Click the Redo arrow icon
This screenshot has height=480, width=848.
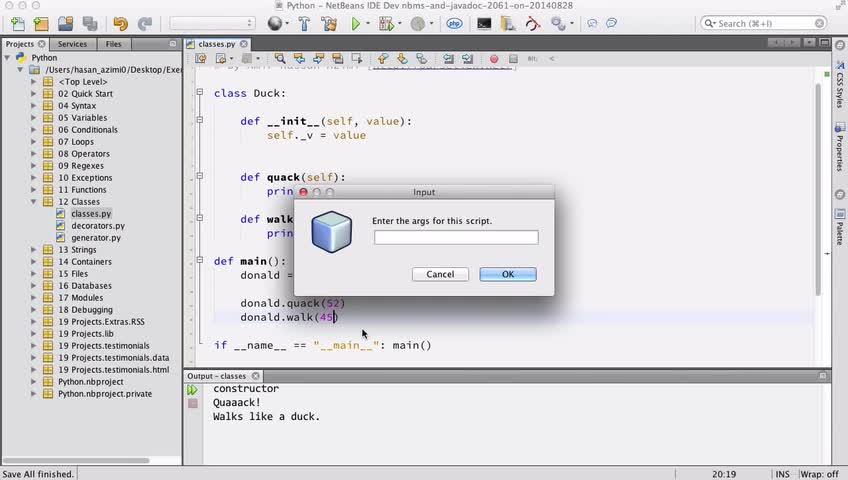coord(144,23)
